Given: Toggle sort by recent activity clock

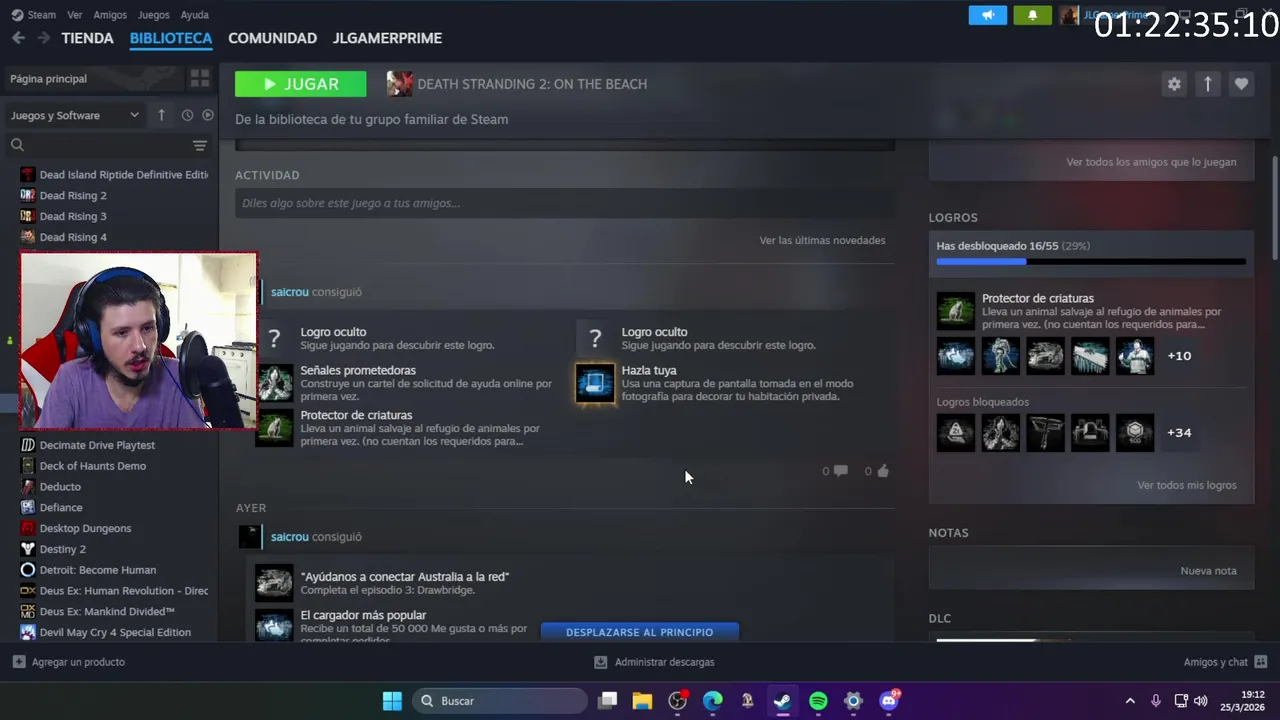Looking at the screenshot, I should tap(187, 115).
